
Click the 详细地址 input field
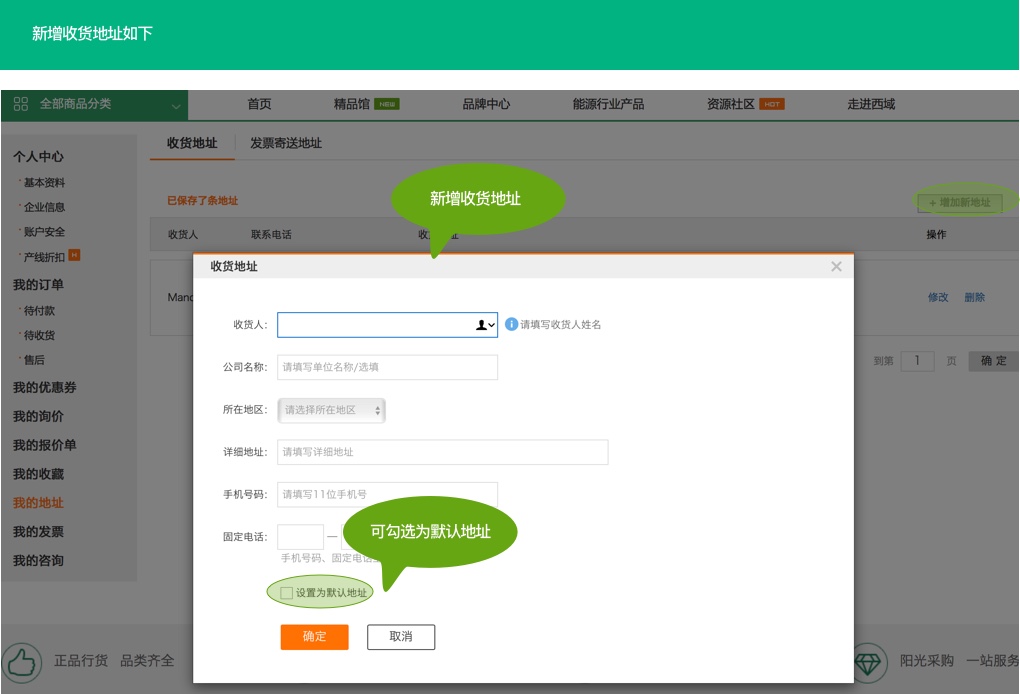tap(442, 452)
